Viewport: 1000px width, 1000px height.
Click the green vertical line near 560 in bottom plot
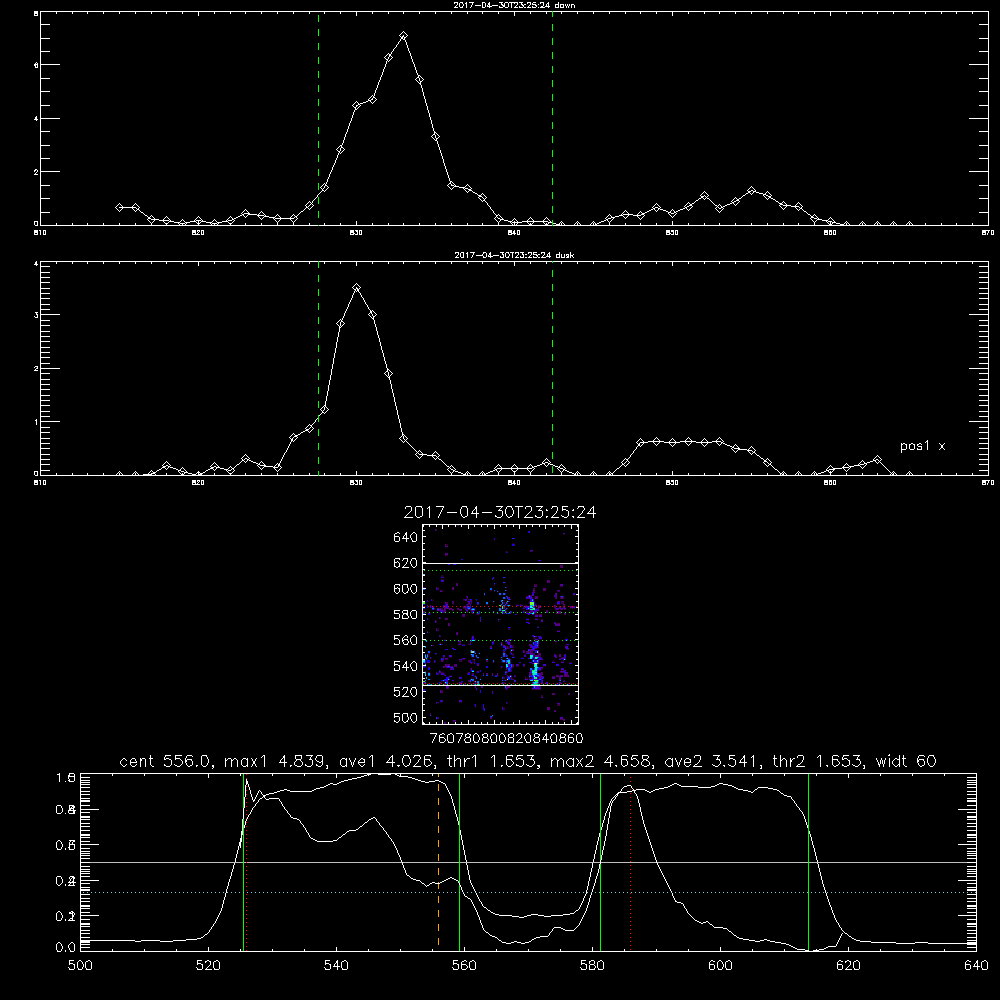point(459,862)
